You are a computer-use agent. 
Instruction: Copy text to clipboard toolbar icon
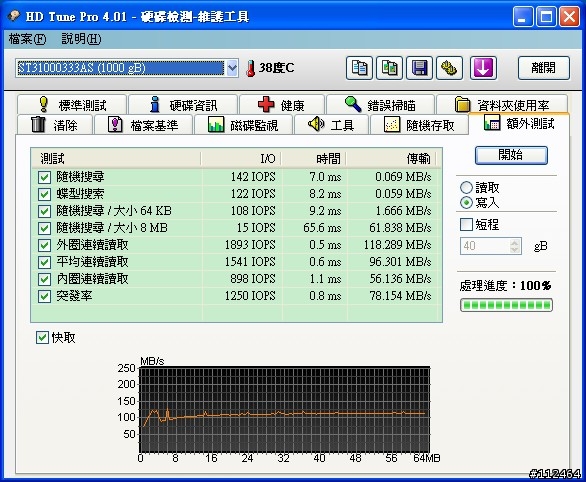click(x=359, y=68)
